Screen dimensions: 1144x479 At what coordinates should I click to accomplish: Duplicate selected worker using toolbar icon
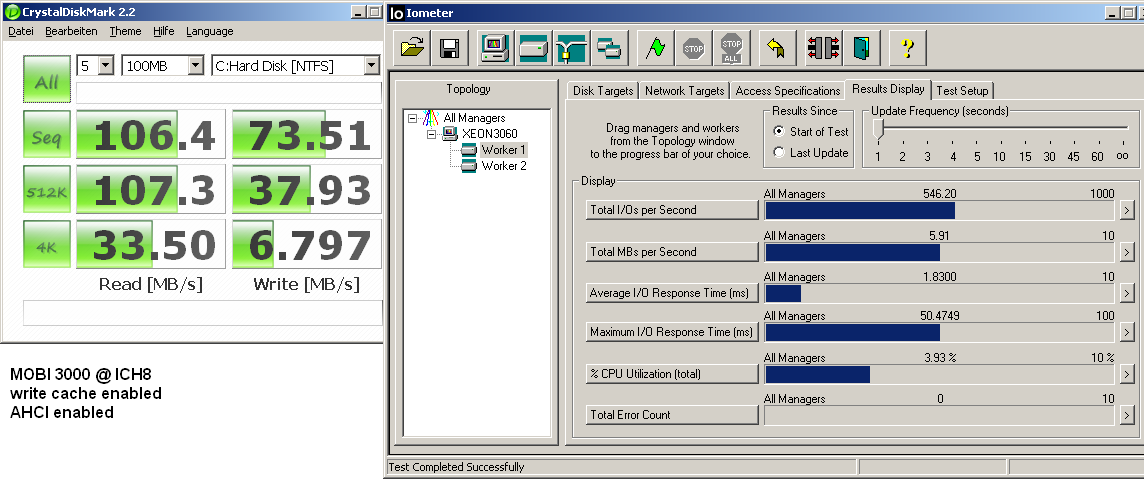click(609, 49)
